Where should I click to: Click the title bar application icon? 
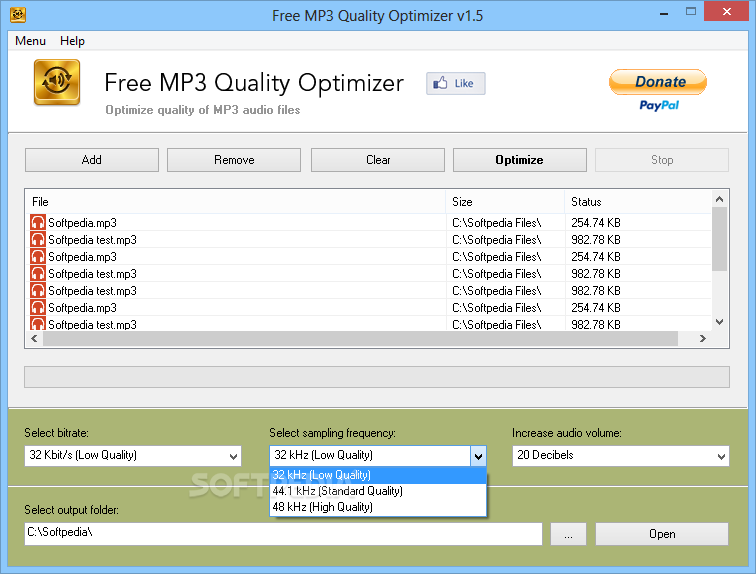[x=18, y=15]
